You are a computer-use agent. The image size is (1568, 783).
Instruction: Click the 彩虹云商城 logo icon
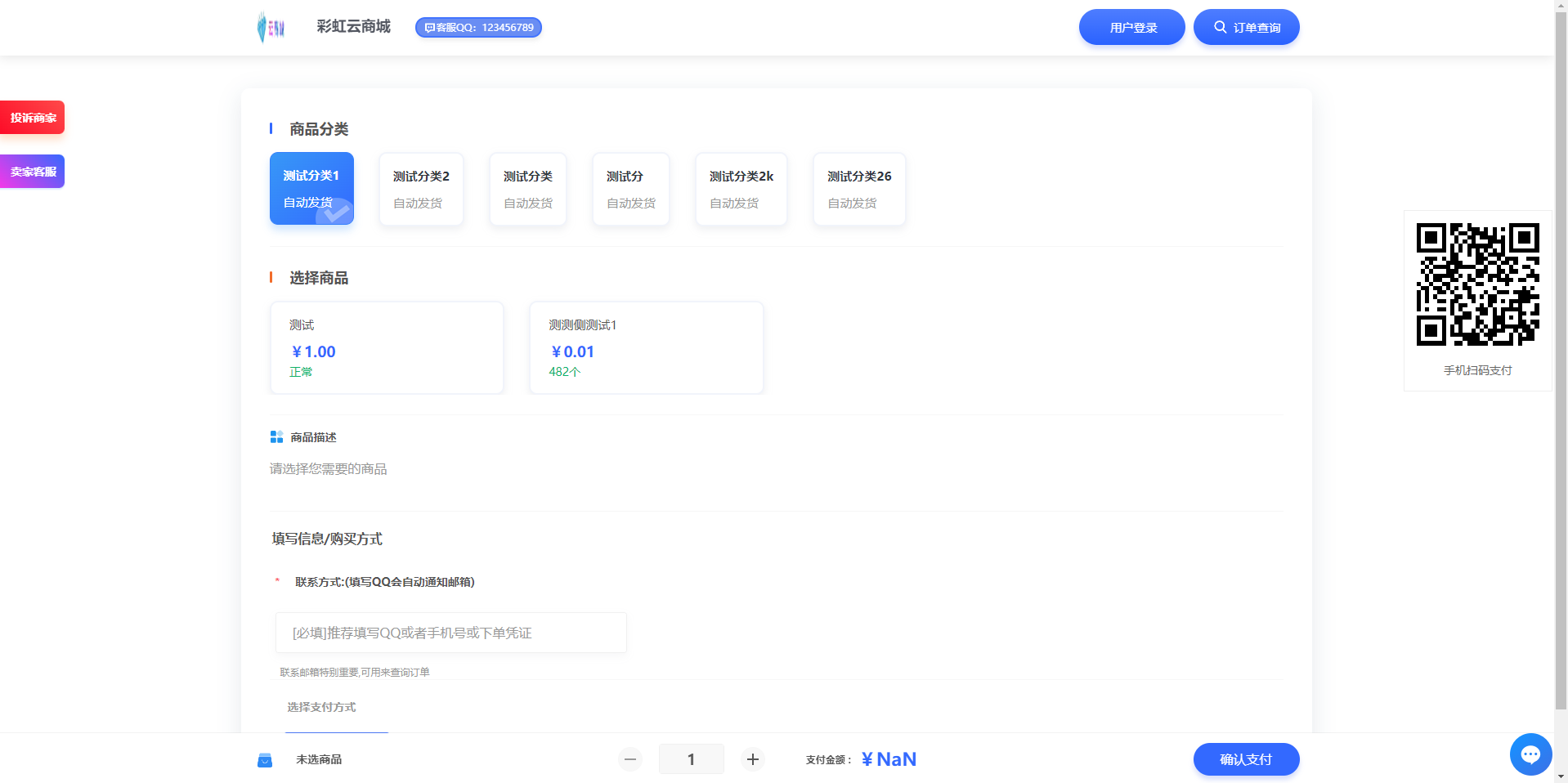[x=271, y=27]
